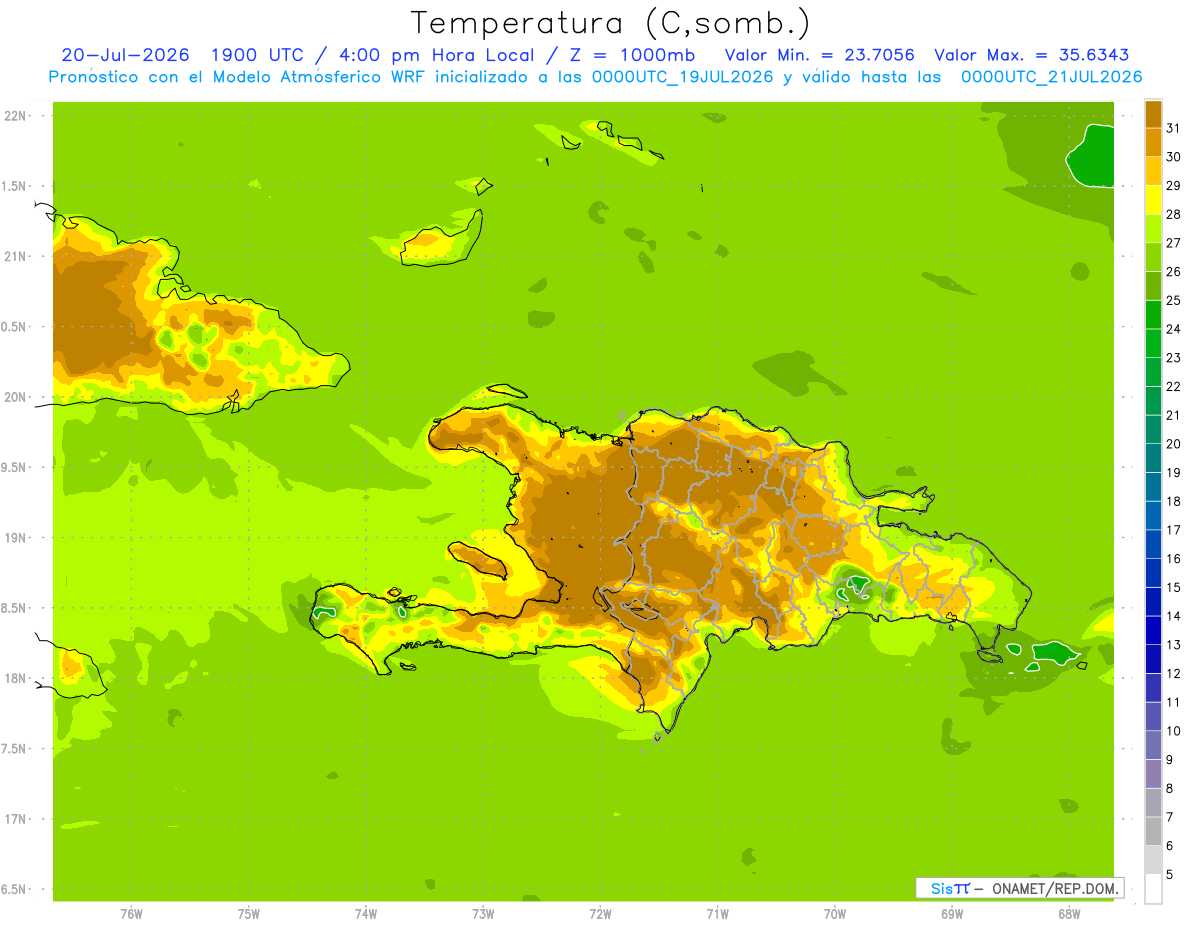Click the dark blue legend swatch between 12 and 13
The height and width of the screenshot is (927, 1200).
pos(1153,659)
